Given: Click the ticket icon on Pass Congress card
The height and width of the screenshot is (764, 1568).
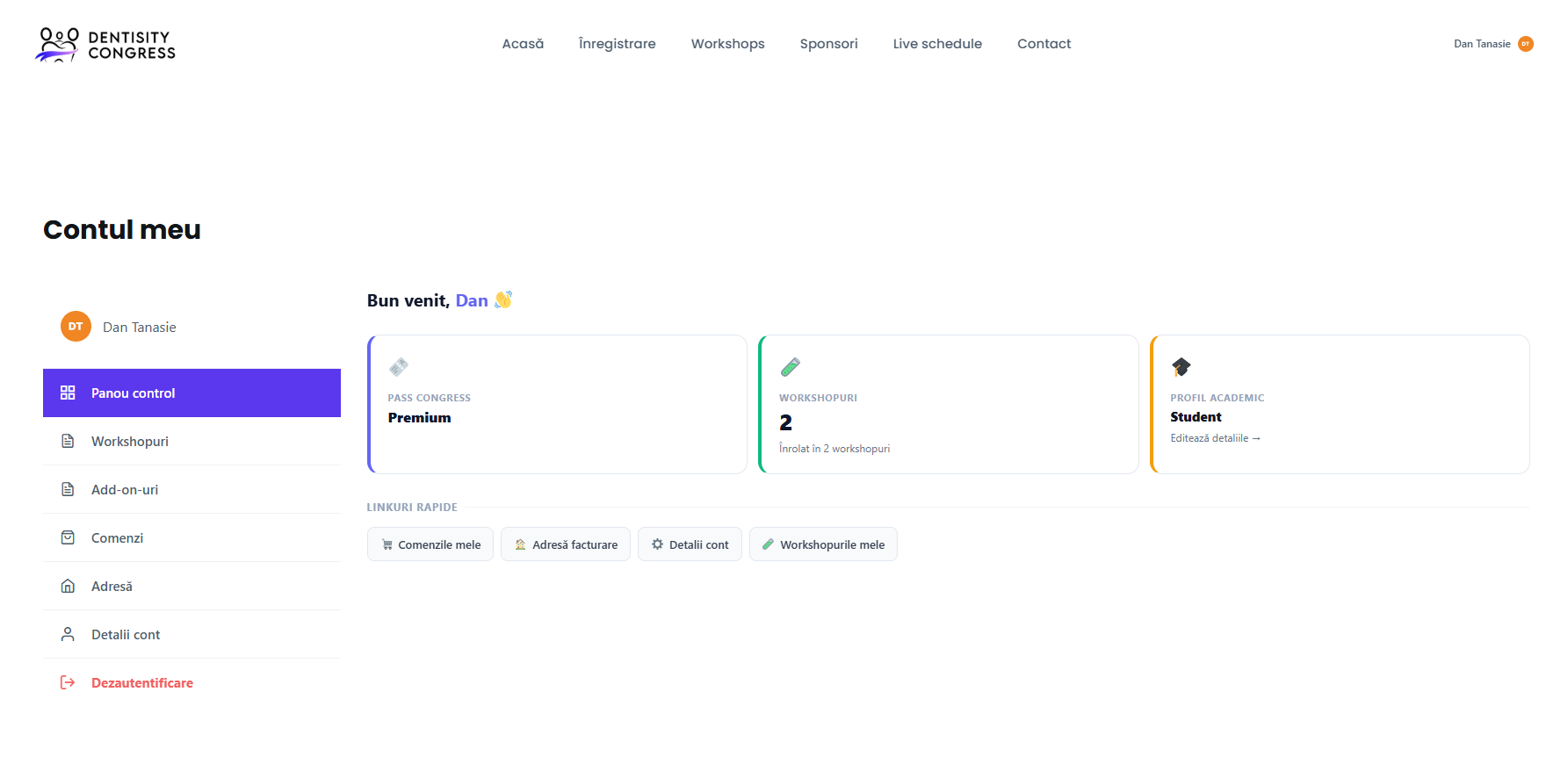Looking at the screenshot, I should tap(399, 366).
